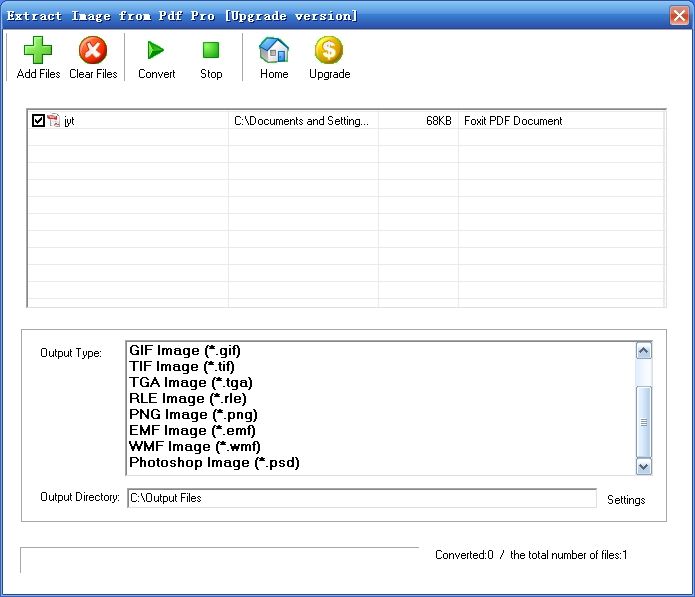Viewport: 695px width, 597px height.
Task: Click the C:\Documents and Setting... path cell
Action: click(303, 121)
